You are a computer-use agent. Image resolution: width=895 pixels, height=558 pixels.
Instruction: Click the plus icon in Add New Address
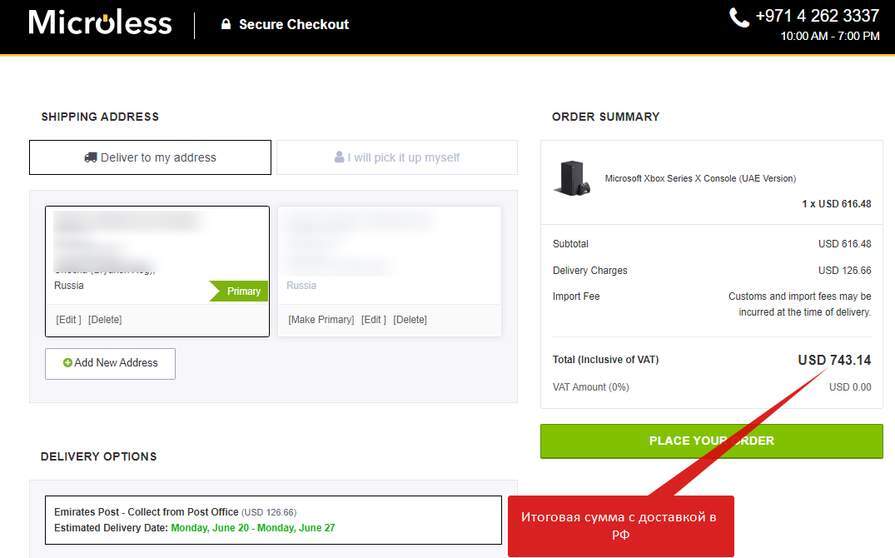(68, 363)
